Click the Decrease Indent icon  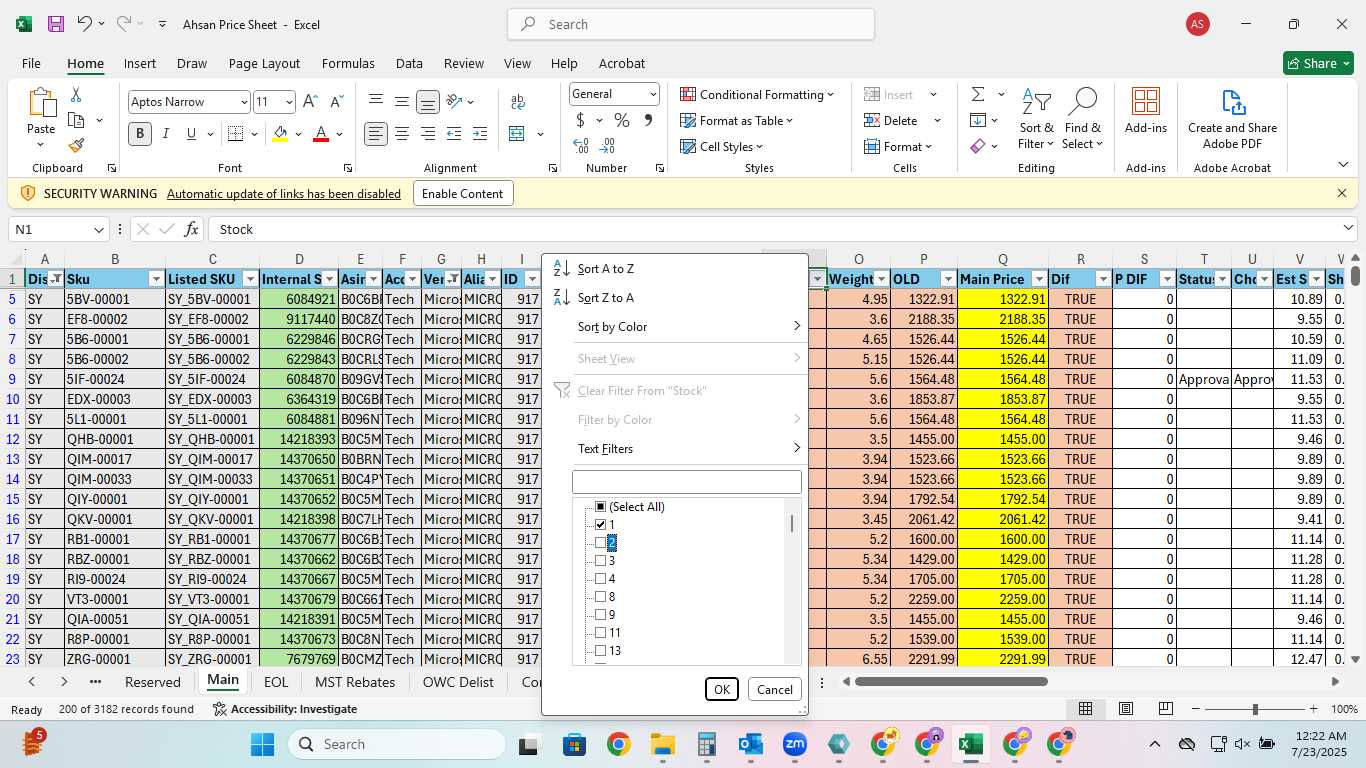coord(454,133)
